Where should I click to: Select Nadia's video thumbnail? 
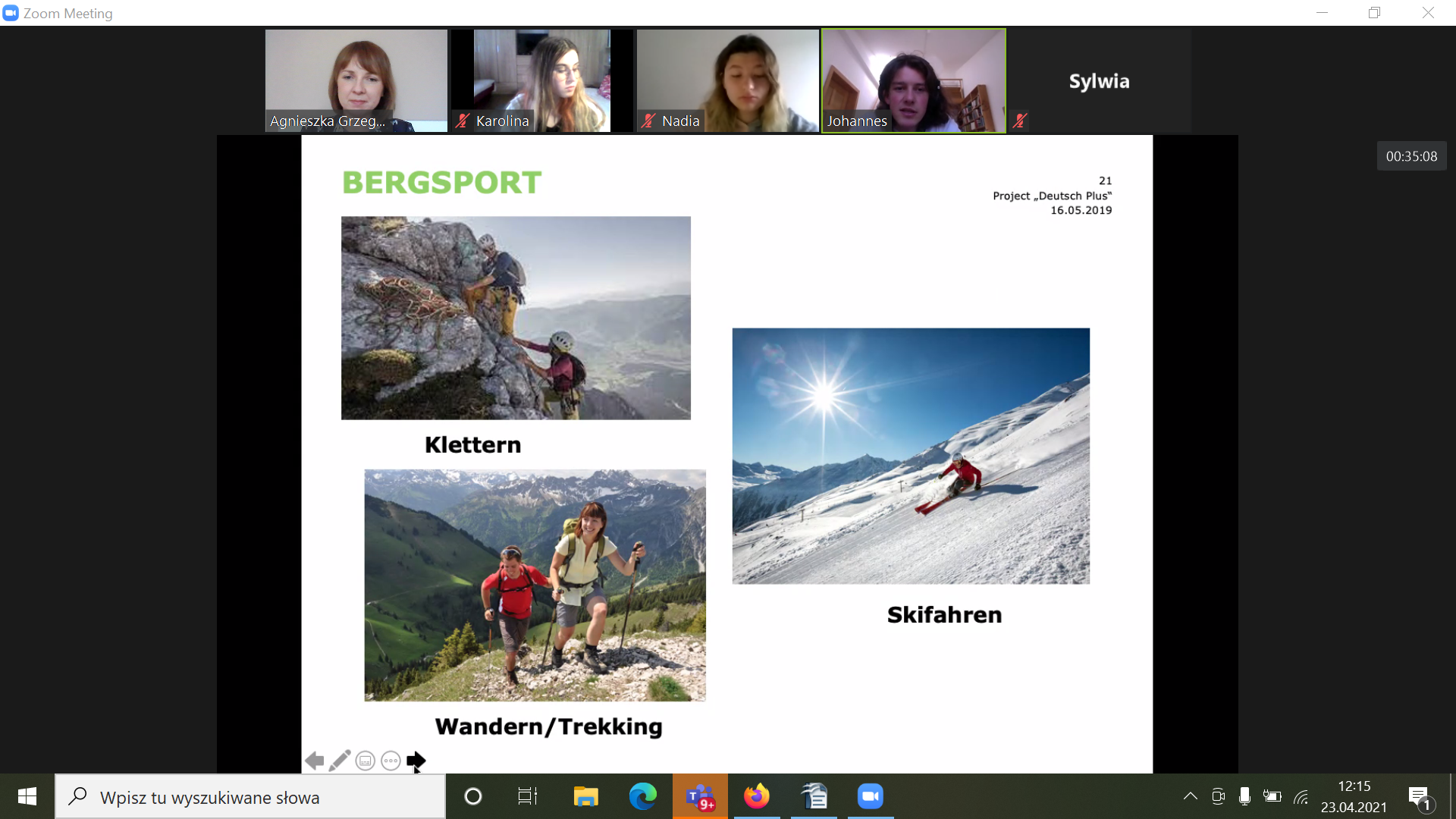pos(728,81)
